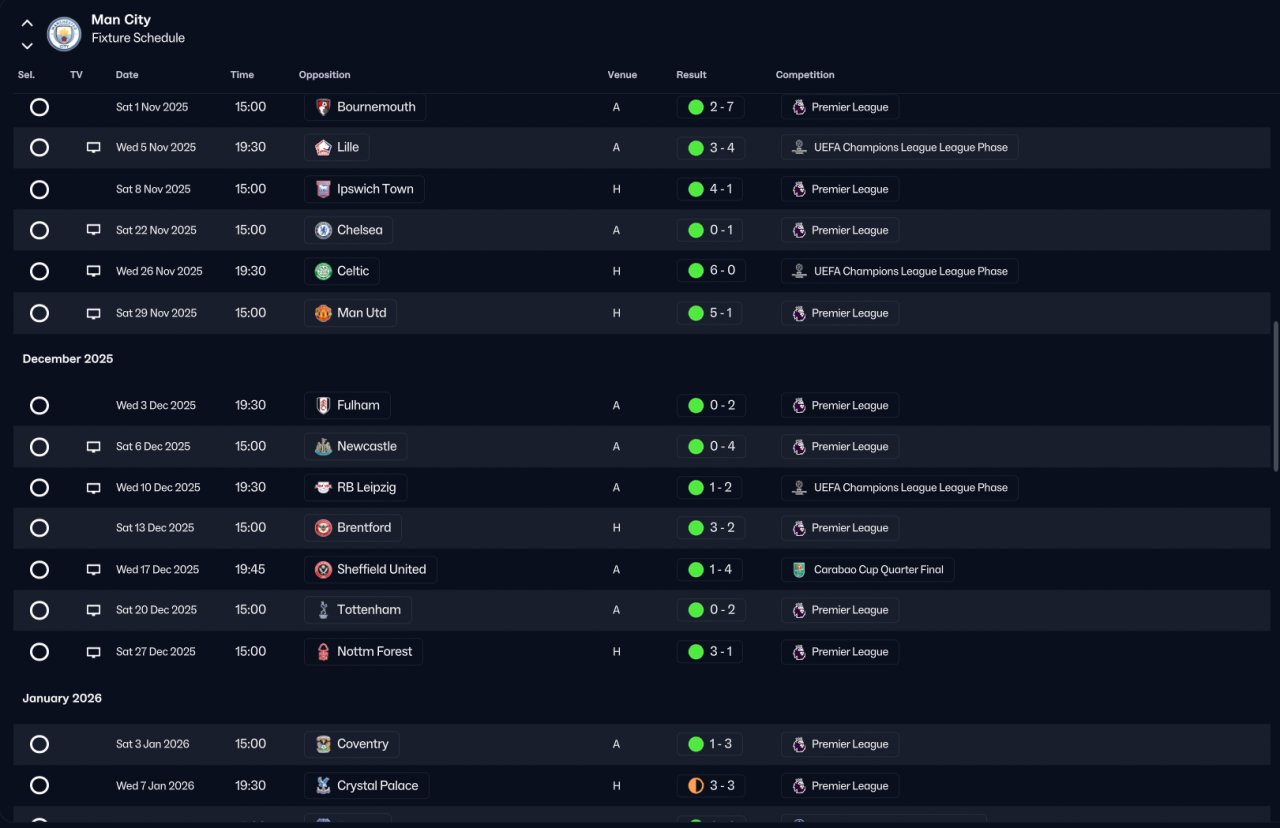Select the Fulham fixture radio button
1280x828 pixels.
tap(39, 405)
